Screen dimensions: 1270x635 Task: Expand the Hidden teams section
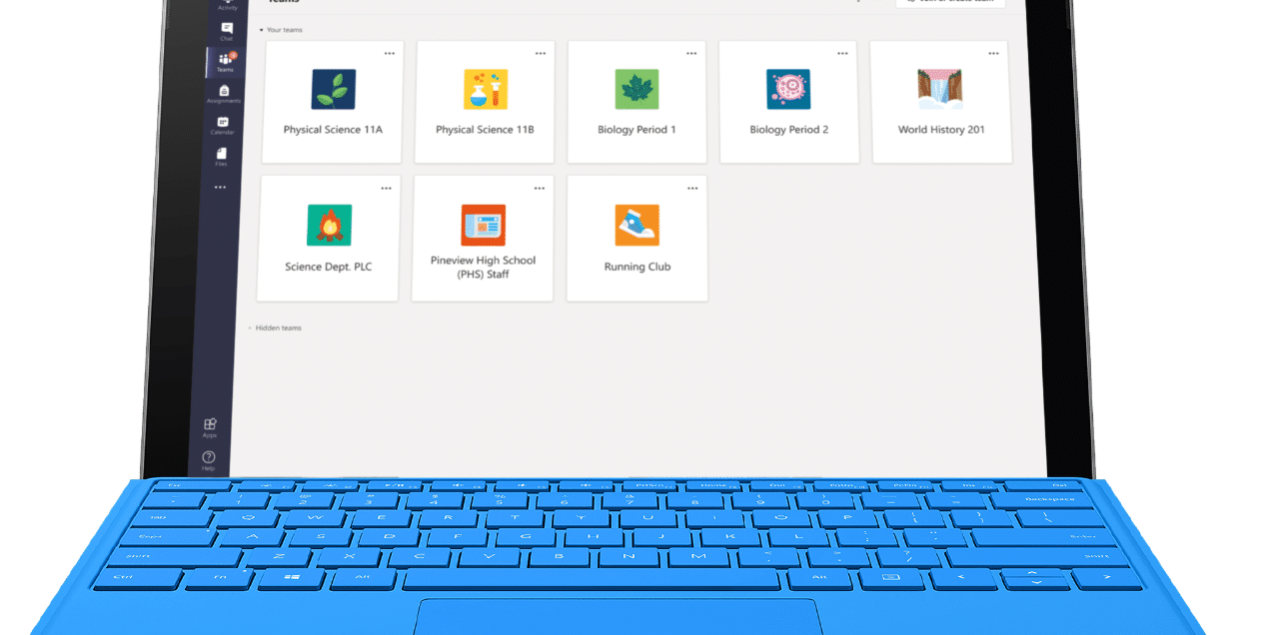tap(274, 328)
